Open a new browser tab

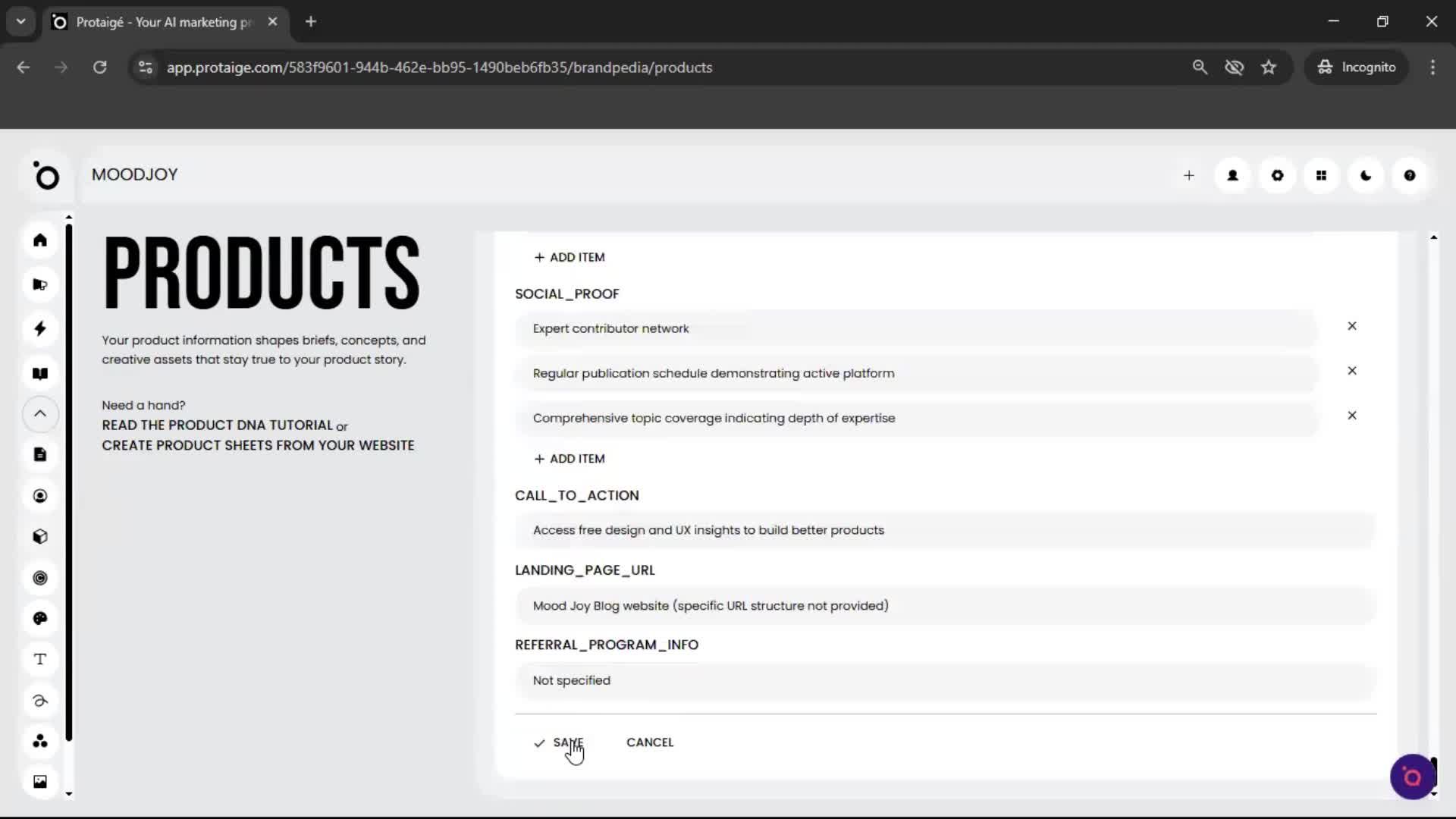point(310,21)
